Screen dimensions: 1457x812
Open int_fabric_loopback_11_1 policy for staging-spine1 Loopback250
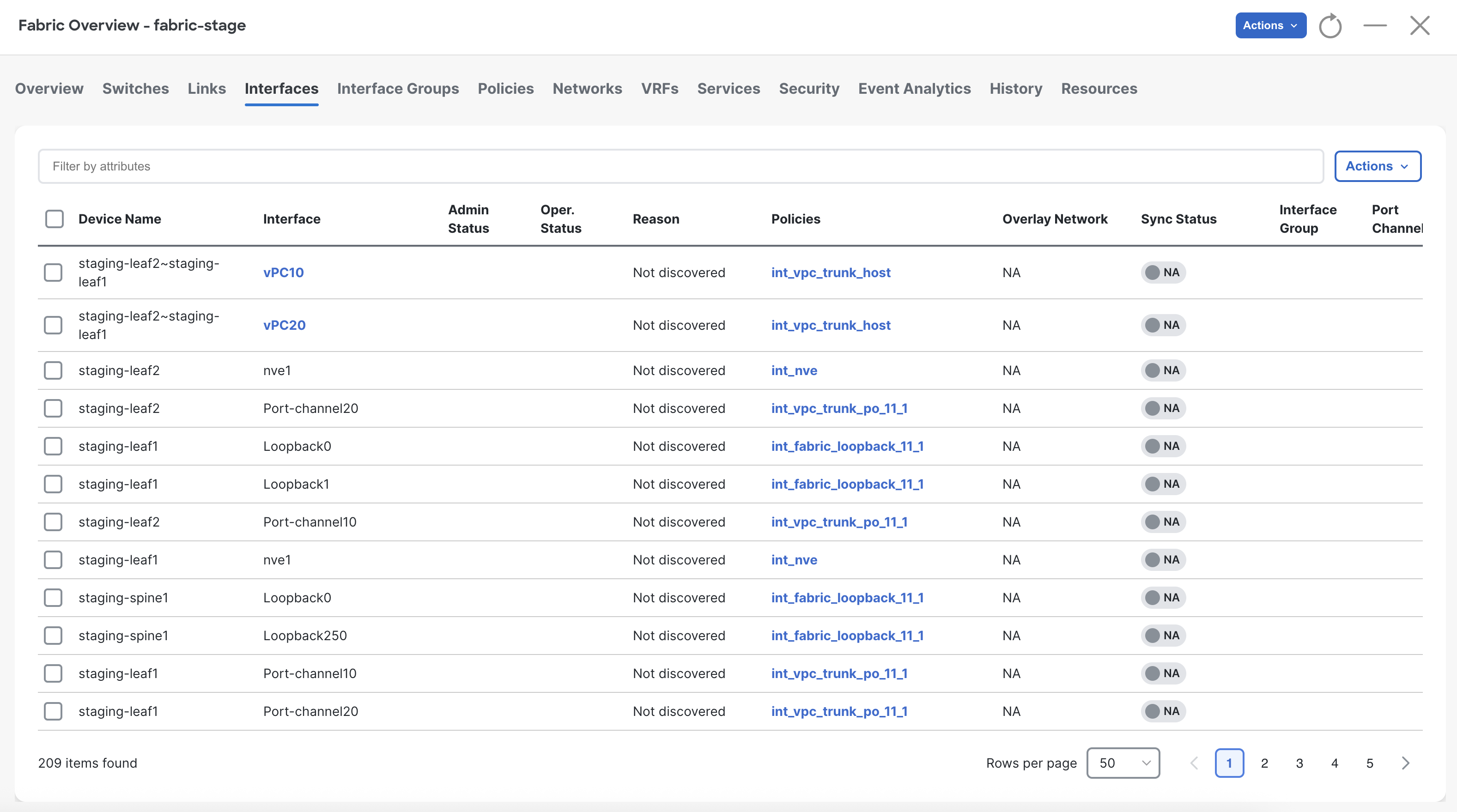847,636
